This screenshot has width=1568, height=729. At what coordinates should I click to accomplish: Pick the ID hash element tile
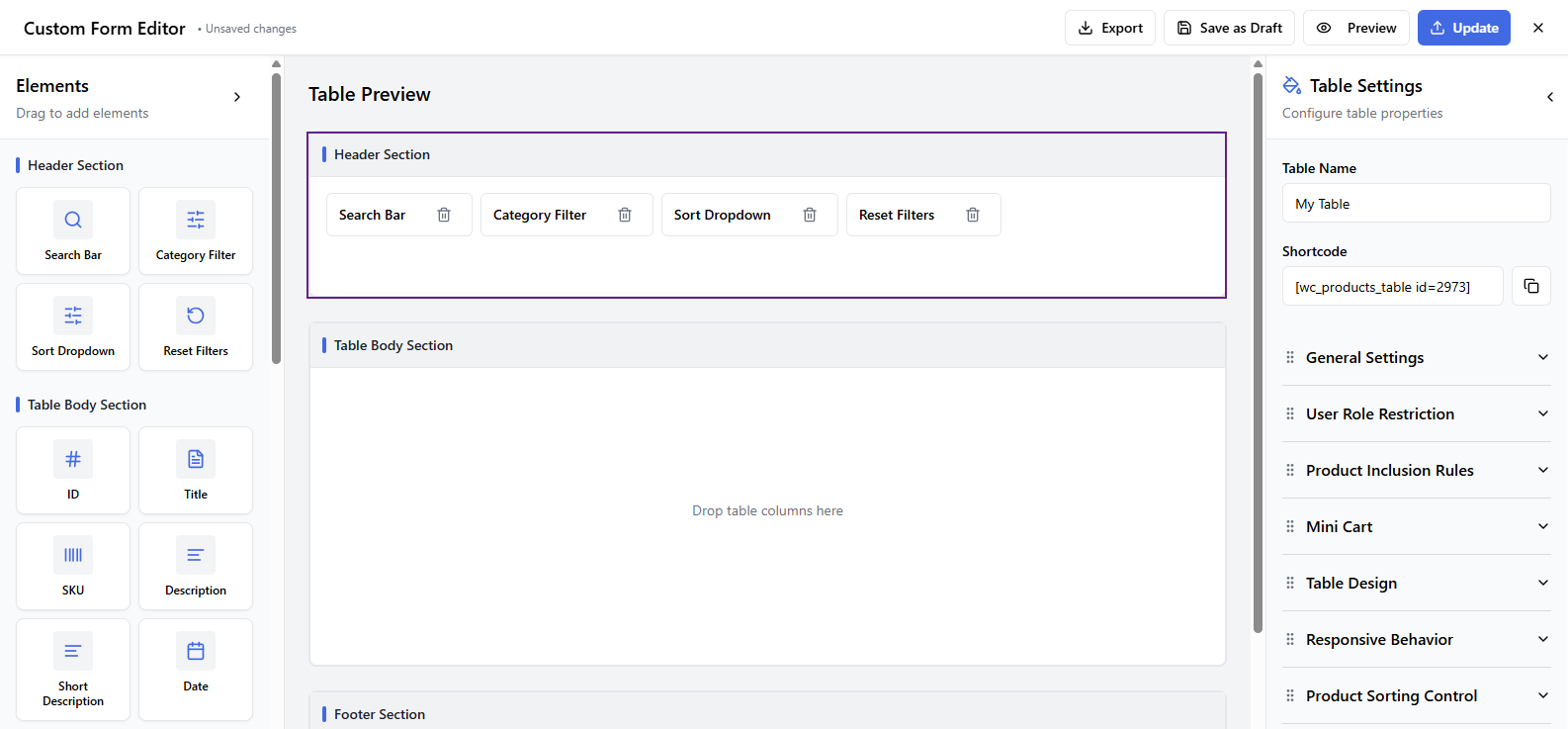(73, 470)
